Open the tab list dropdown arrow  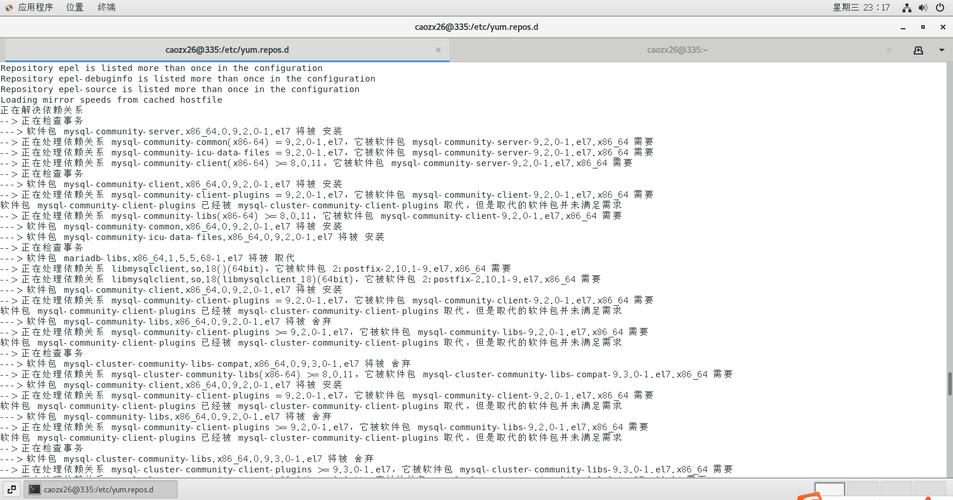pos(941,50)
